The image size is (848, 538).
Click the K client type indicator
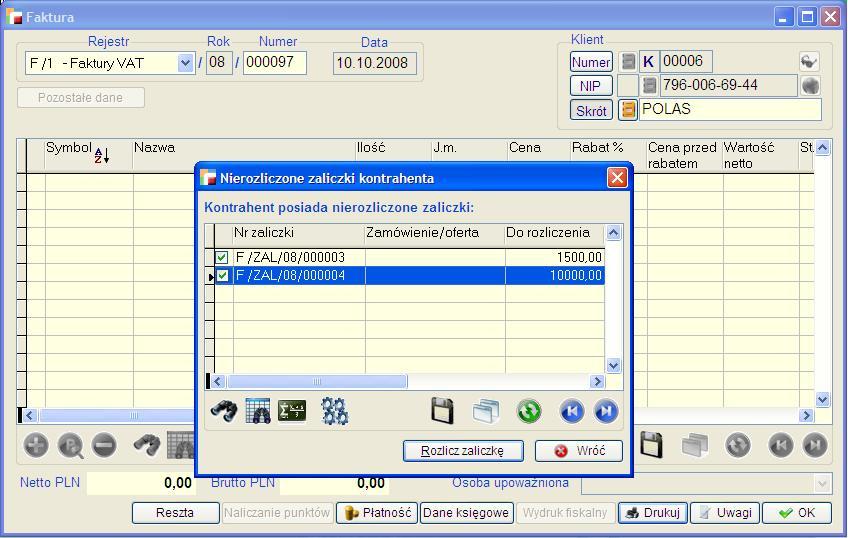click(x=648, y=62)
